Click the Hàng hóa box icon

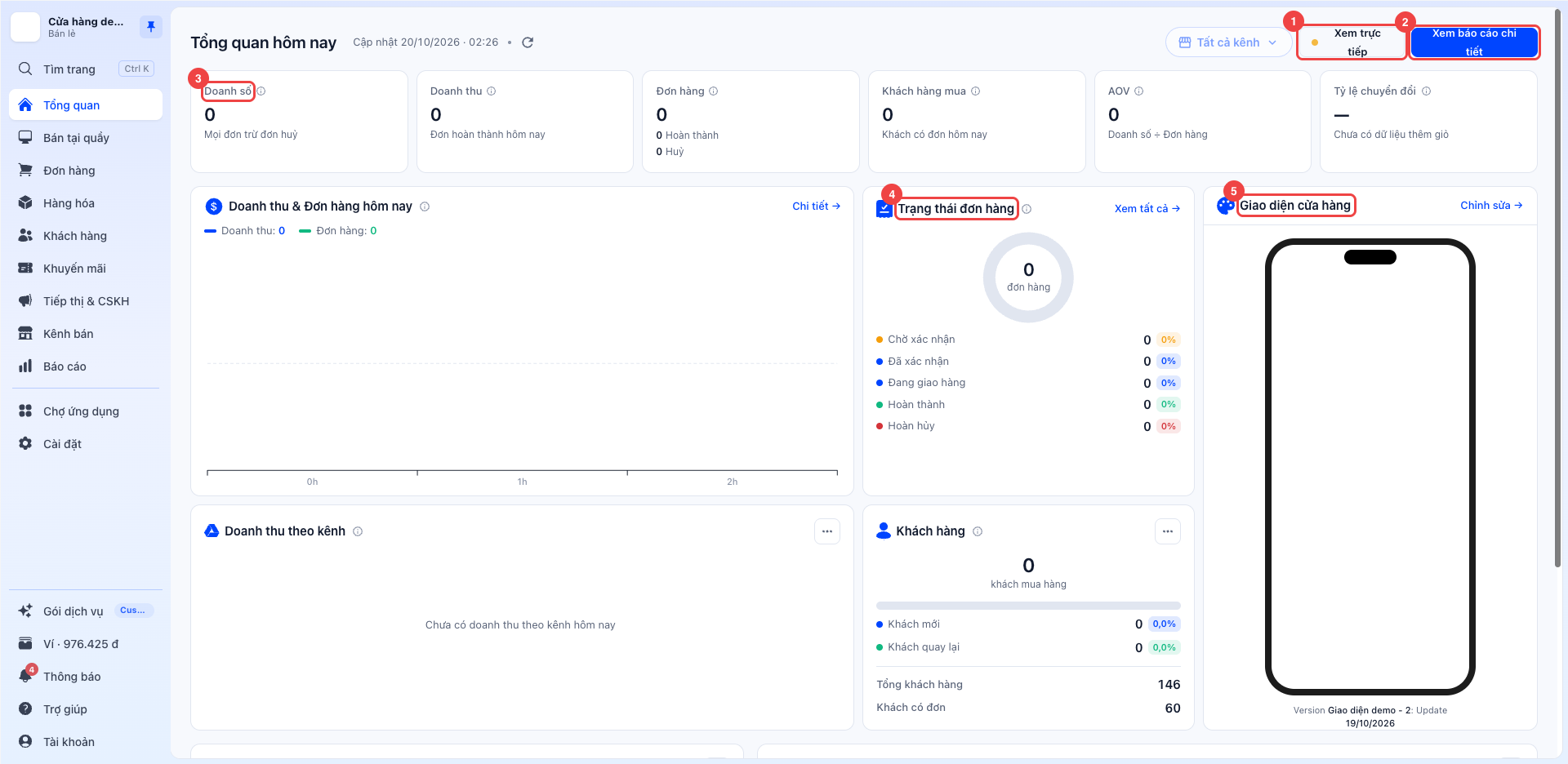(25, 203)
